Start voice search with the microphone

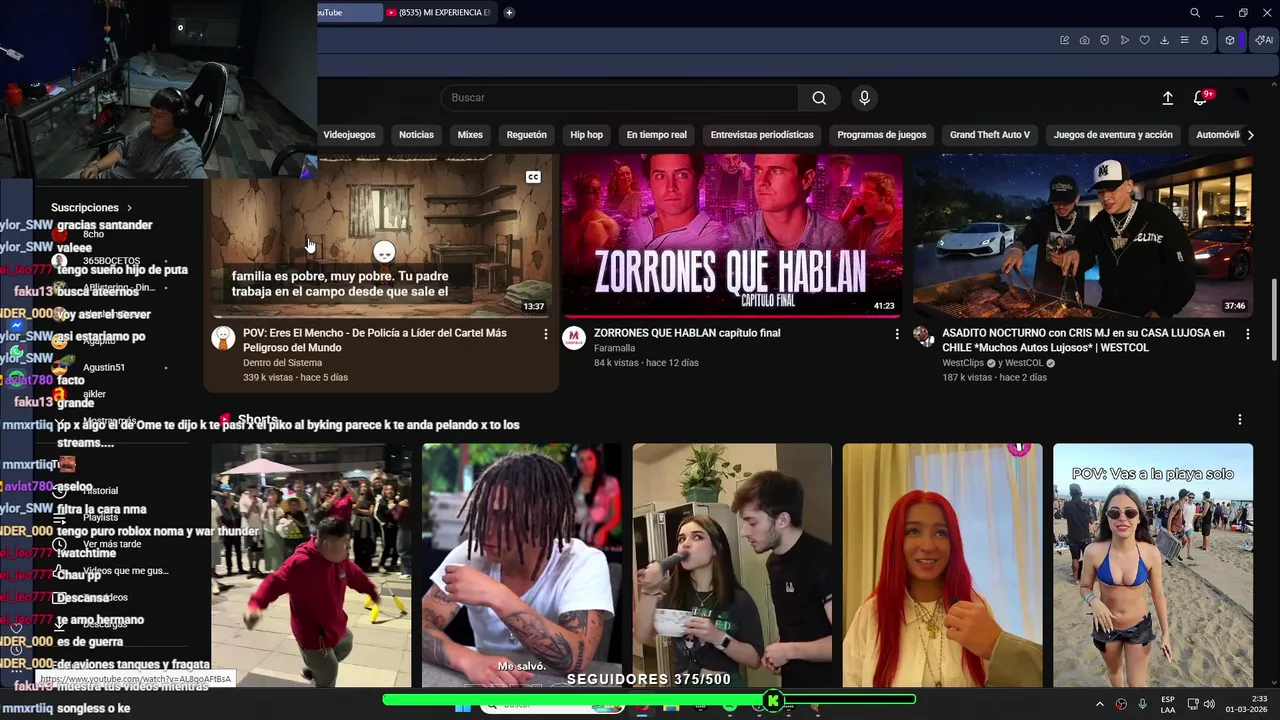click(865, 98)
